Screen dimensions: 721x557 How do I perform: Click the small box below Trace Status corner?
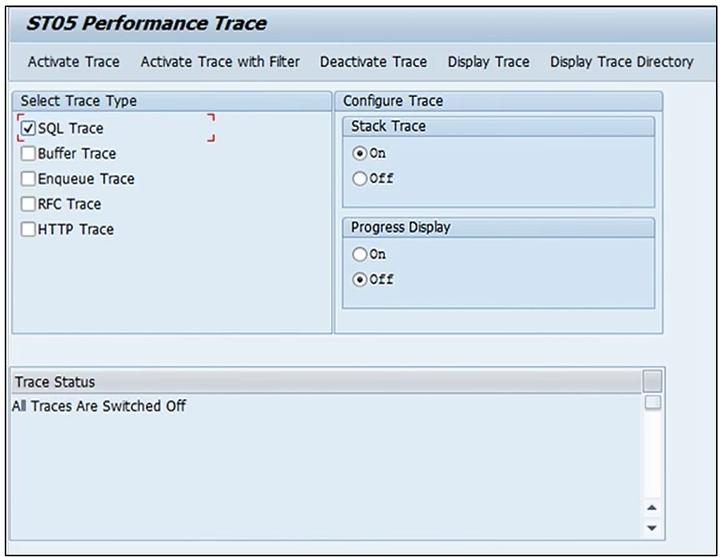pyautogui.click(x=652, y=403)
